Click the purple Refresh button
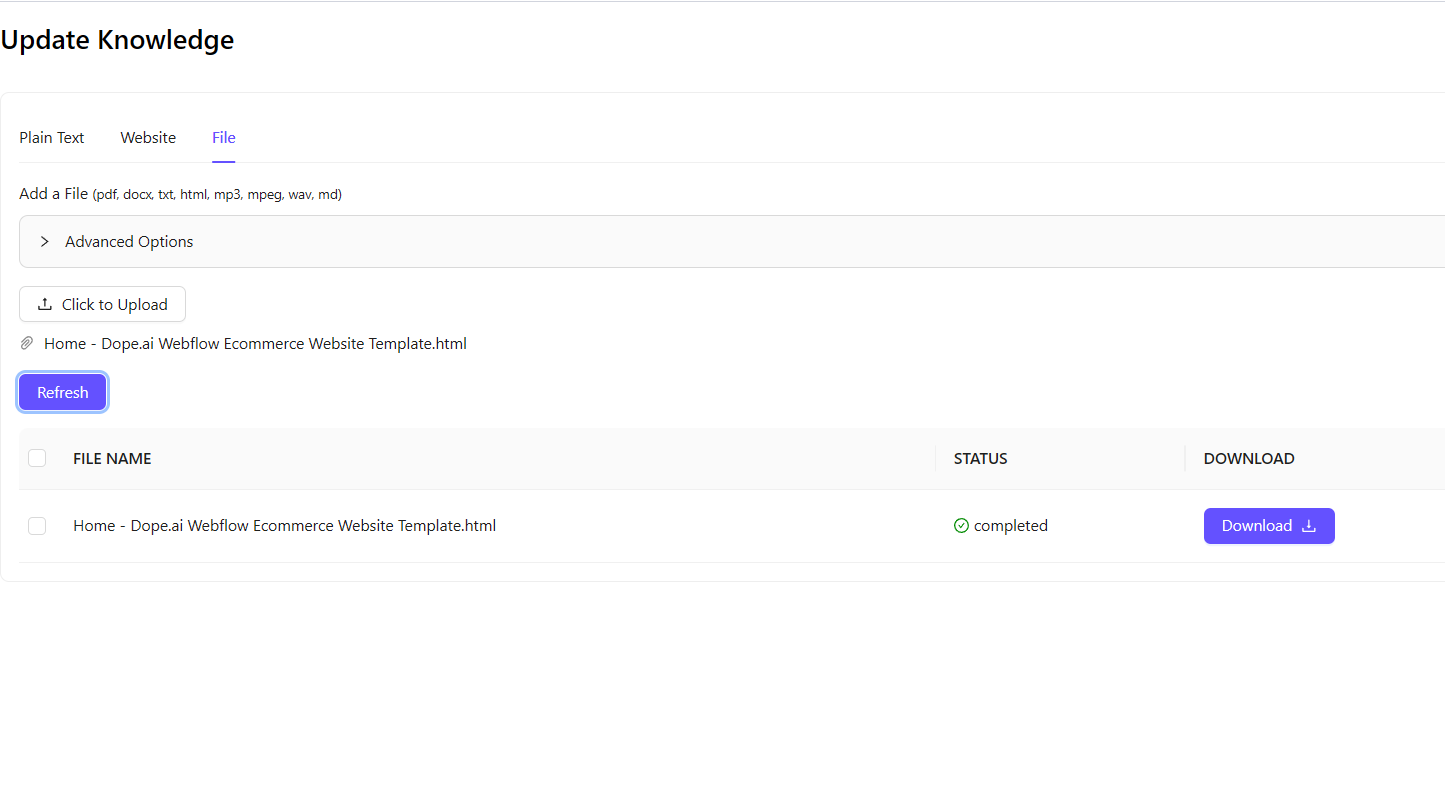The height and width of the screenshot is (805, 1445). 63,393
